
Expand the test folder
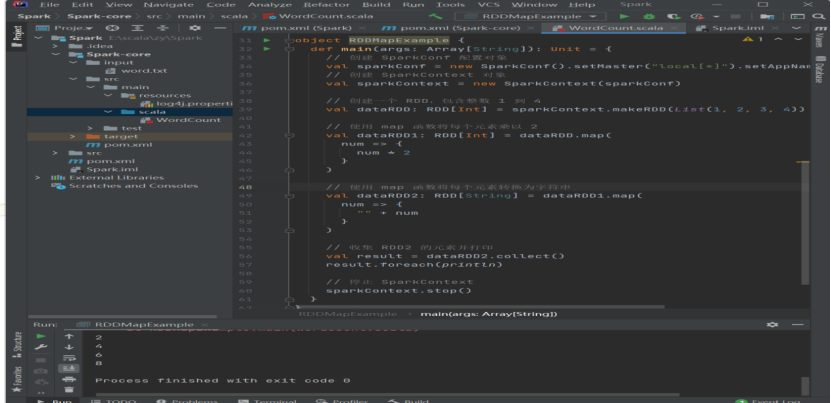(x=90, y=128)
